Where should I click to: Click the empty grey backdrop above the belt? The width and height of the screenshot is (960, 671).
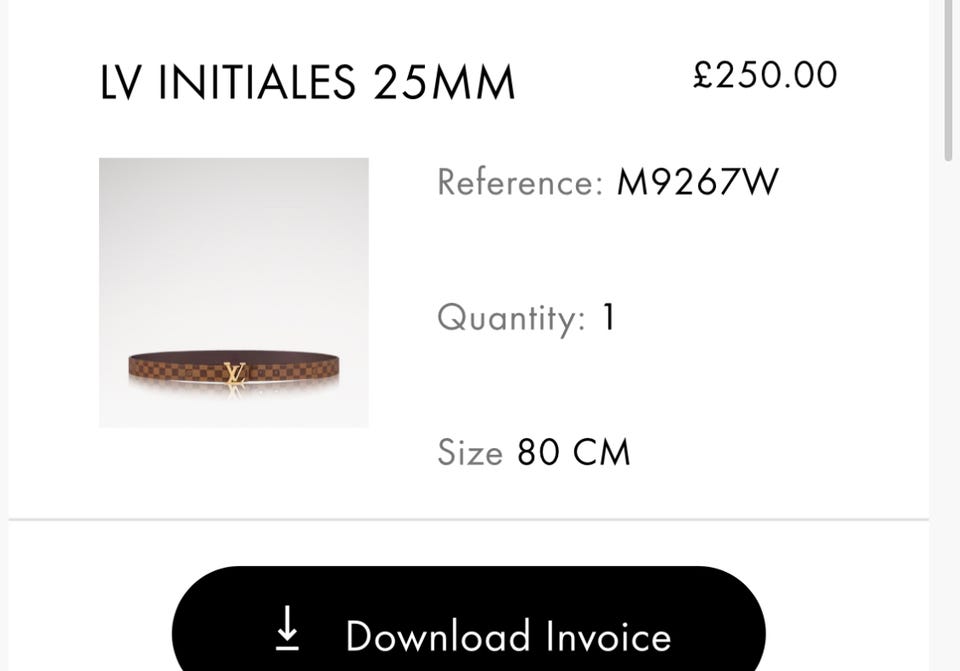tap(234, 245)
